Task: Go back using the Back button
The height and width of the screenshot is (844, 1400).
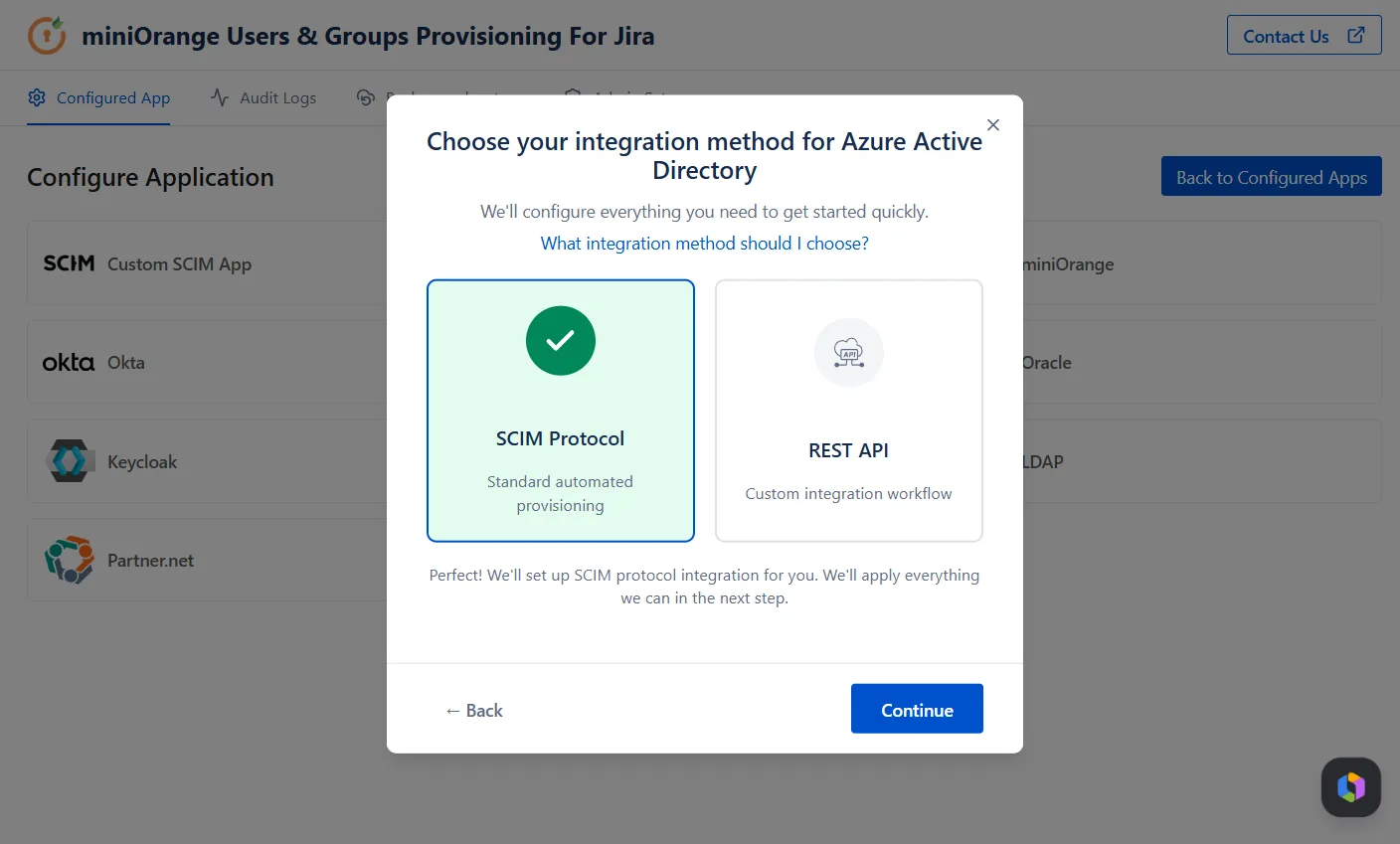Action: (x=474, y=710)
